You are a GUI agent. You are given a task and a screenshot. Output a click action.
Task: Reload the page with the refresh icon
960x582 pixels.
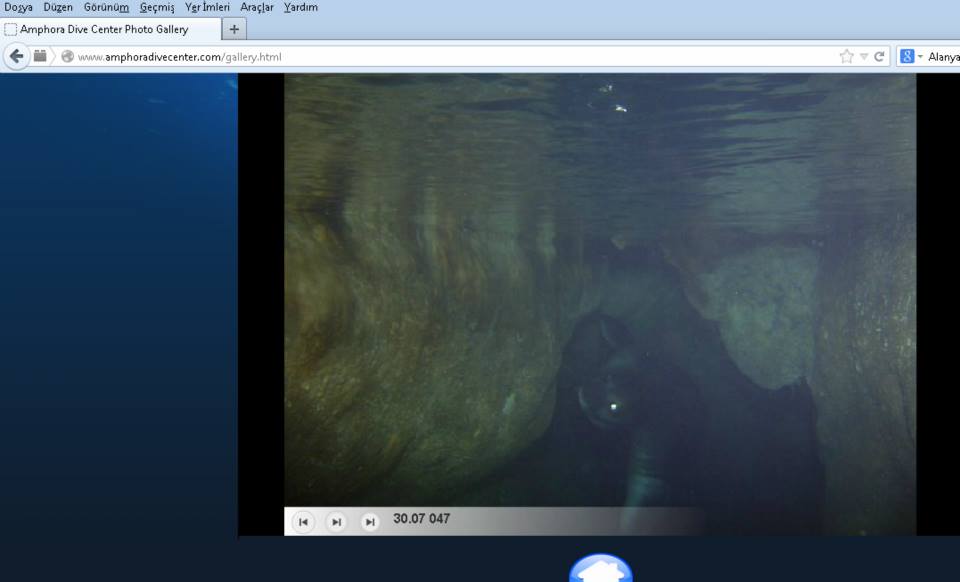[x=879, y=57]
